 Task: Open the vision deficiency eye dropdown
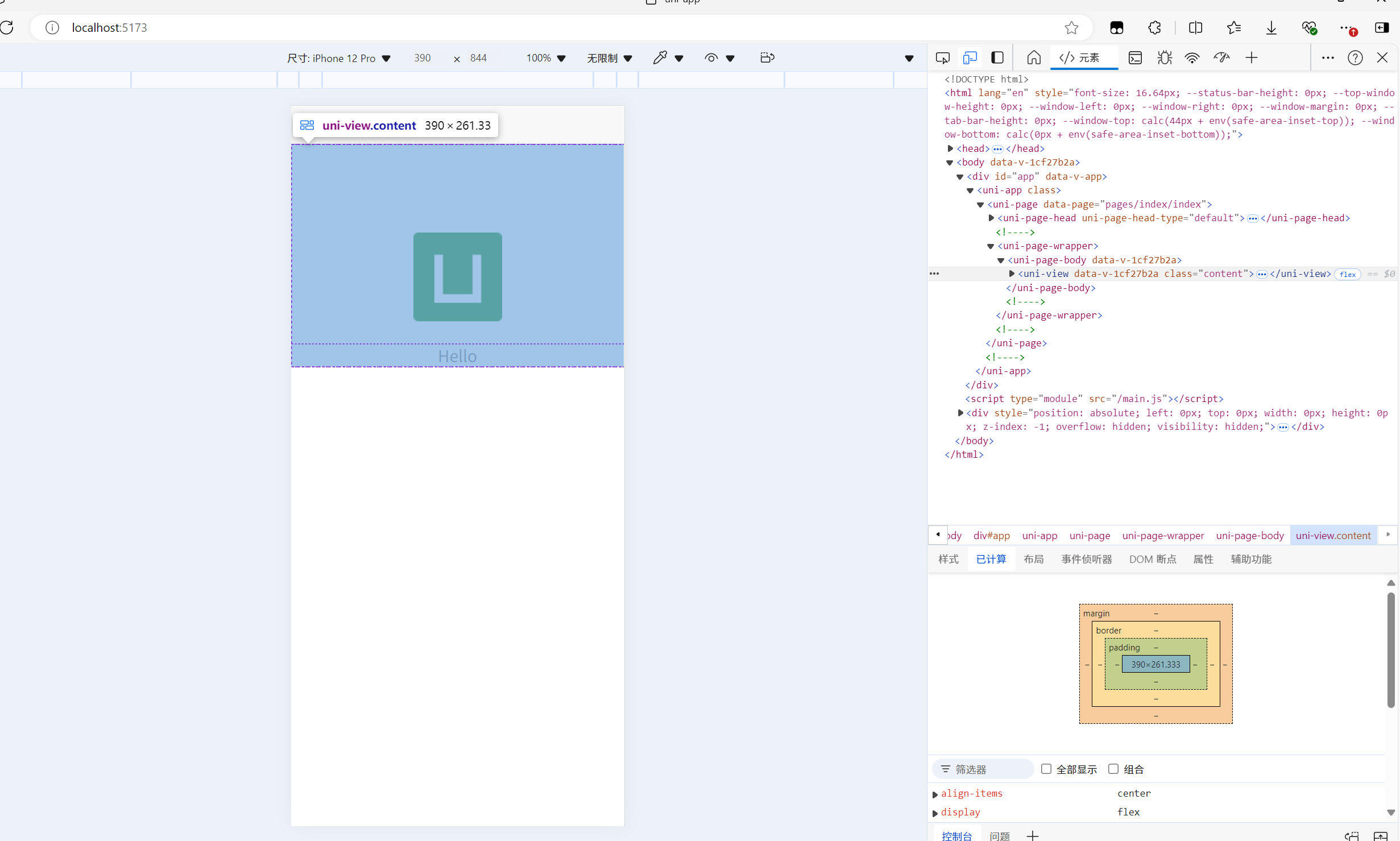click(719, 58)
